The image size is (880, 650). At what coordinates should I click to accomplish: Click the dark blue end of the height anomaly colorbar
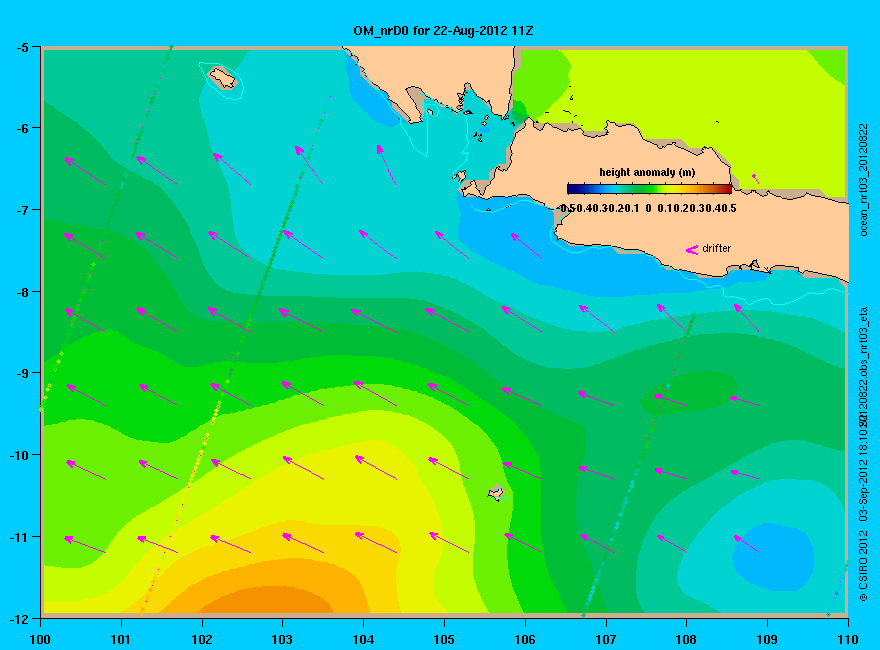[x=572, y=189]
